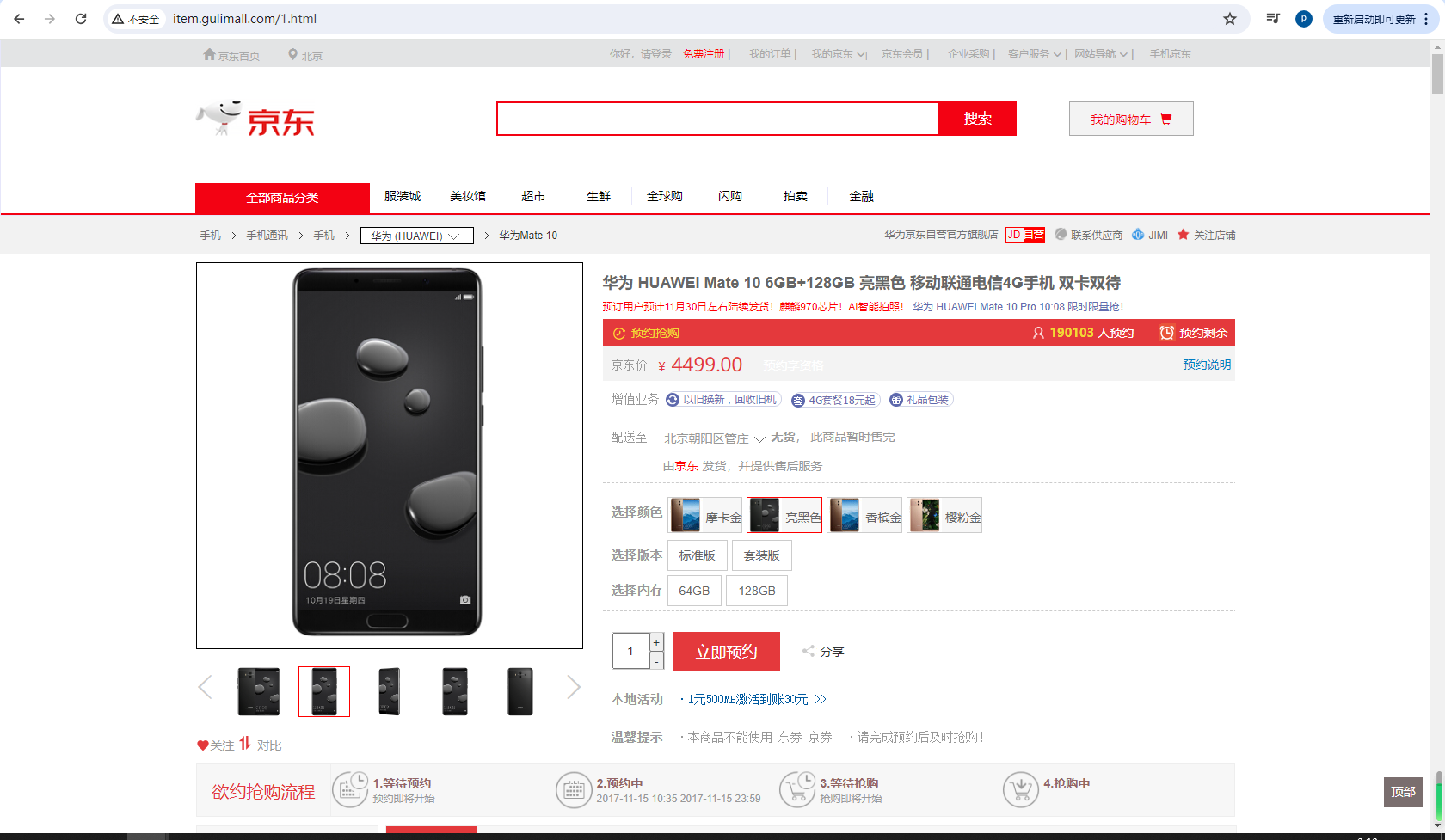Jump to top with 顶部 button
The width and height of the screenshot is (1445, 840).
click(x=1403, y=792)
